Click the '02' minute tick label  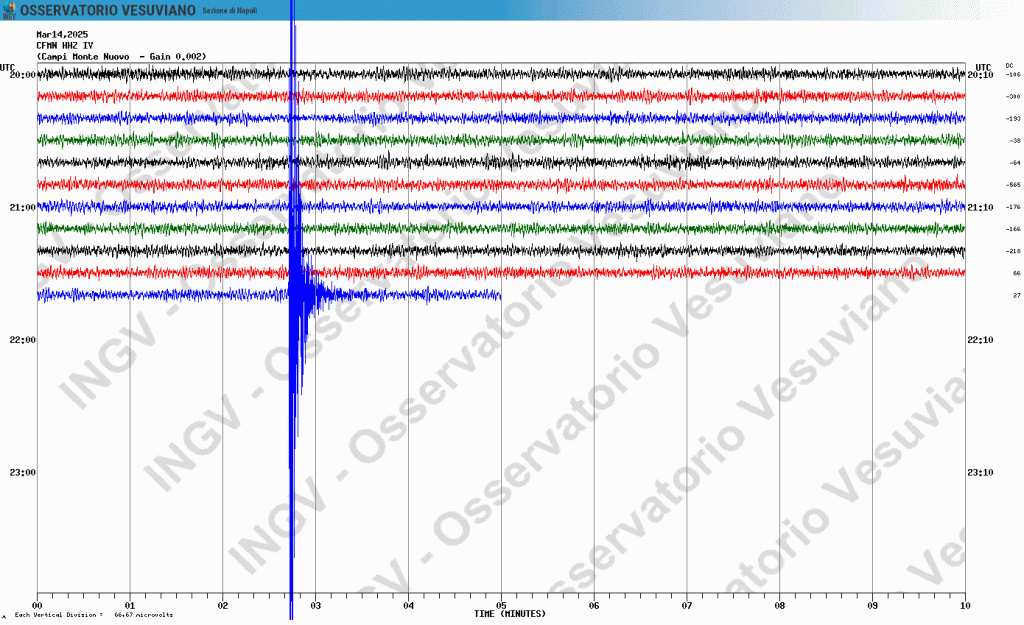point(223,606)
